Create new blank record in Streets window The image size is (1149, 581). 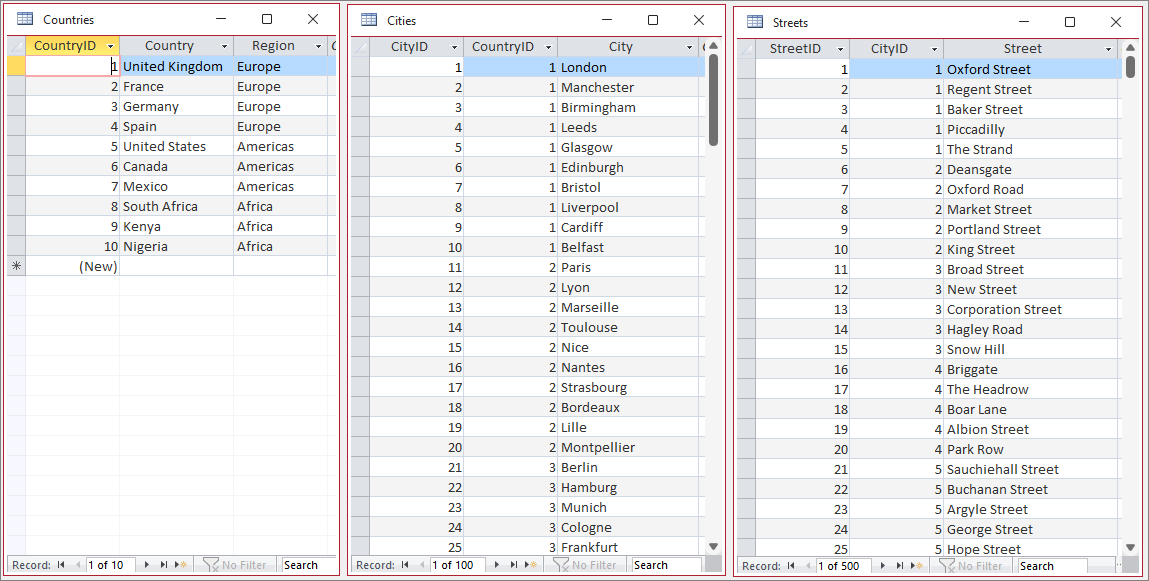click(917, 566)
